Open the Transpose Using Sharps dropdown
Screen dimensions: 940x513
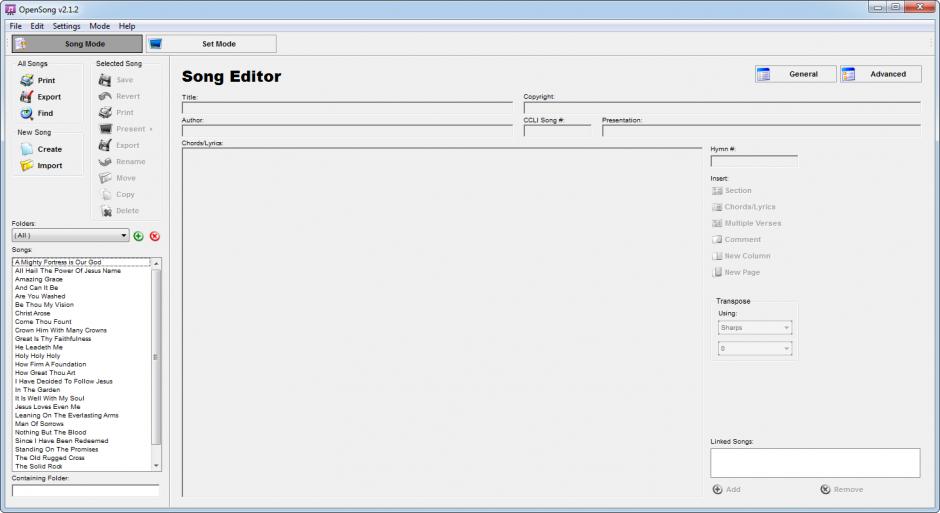[755, 328]
